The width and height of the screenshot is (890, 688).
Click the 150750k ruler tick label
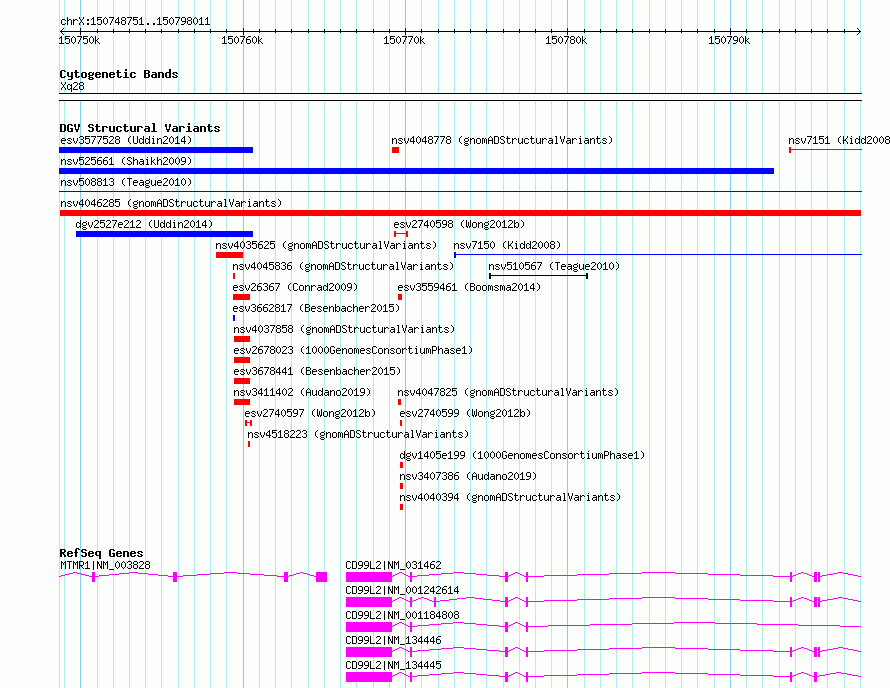[79, 40]
